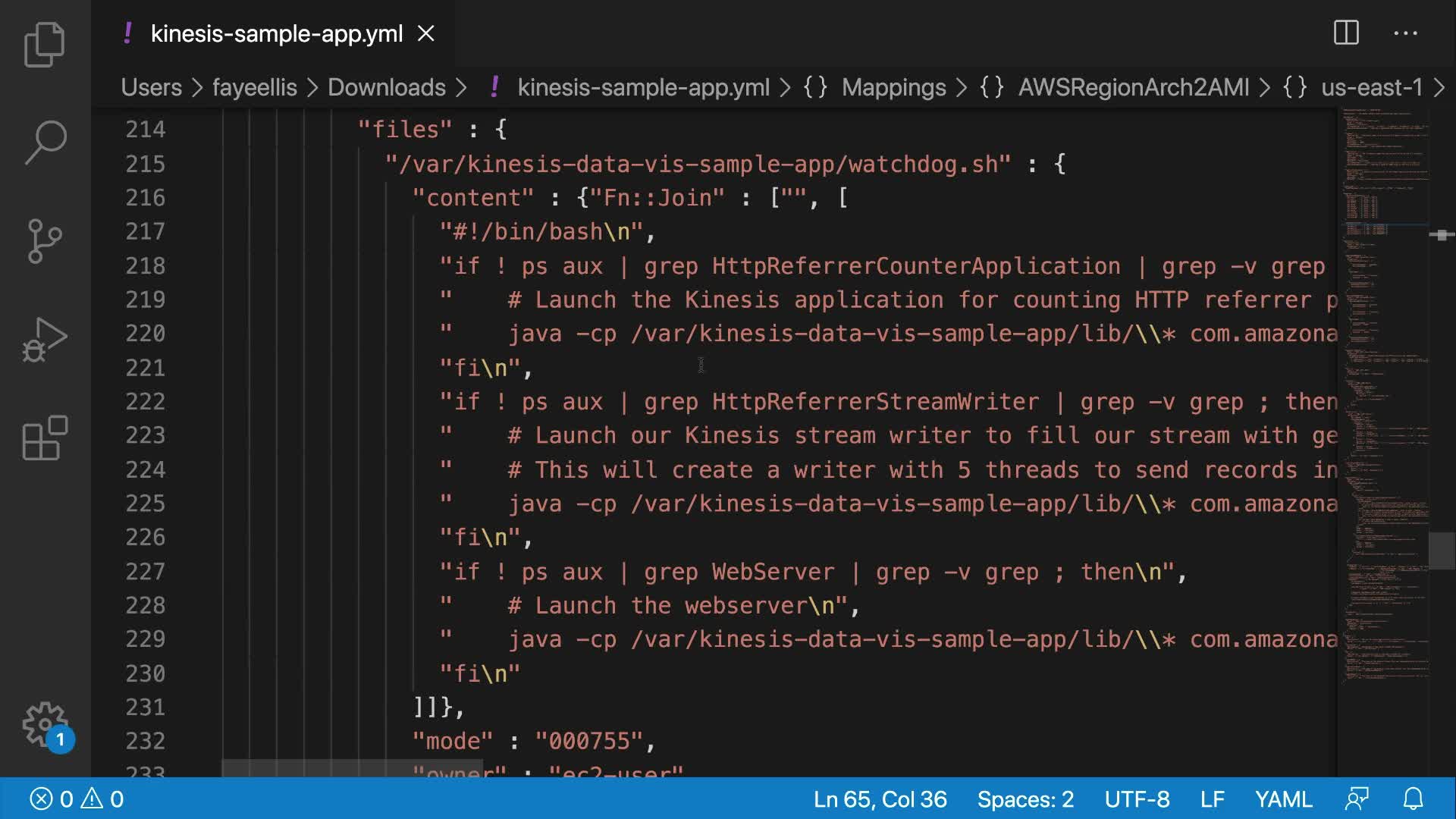This screenshot has width=1456, height=819.
Task: Expand the AWSRegionArch2AMI breadcrumb item
Action: pyautogui.click(x=1133, y=87)
